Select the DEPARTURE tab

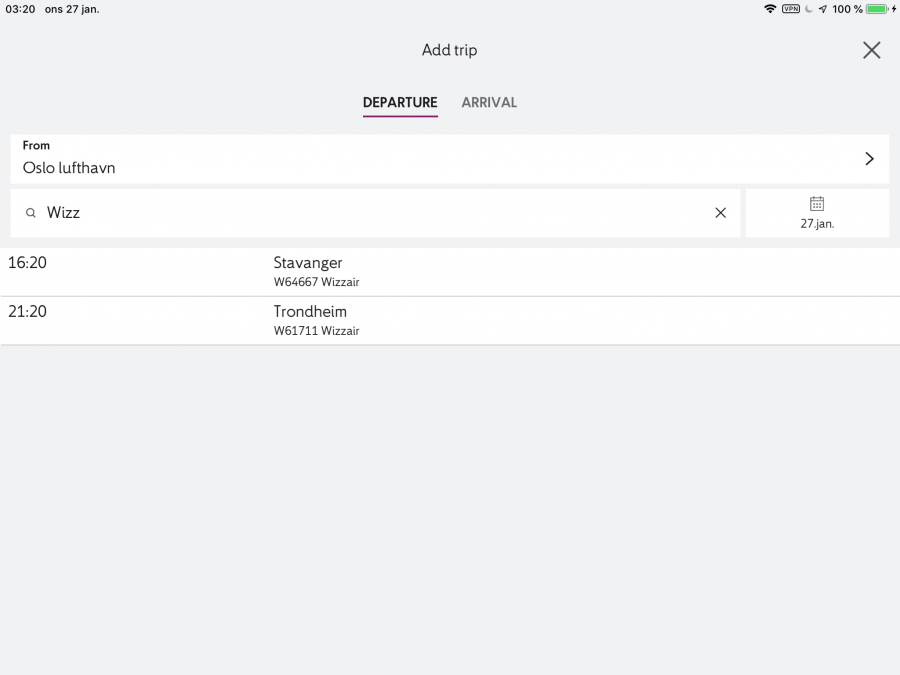pyautogui.click(x=400, y=103)
